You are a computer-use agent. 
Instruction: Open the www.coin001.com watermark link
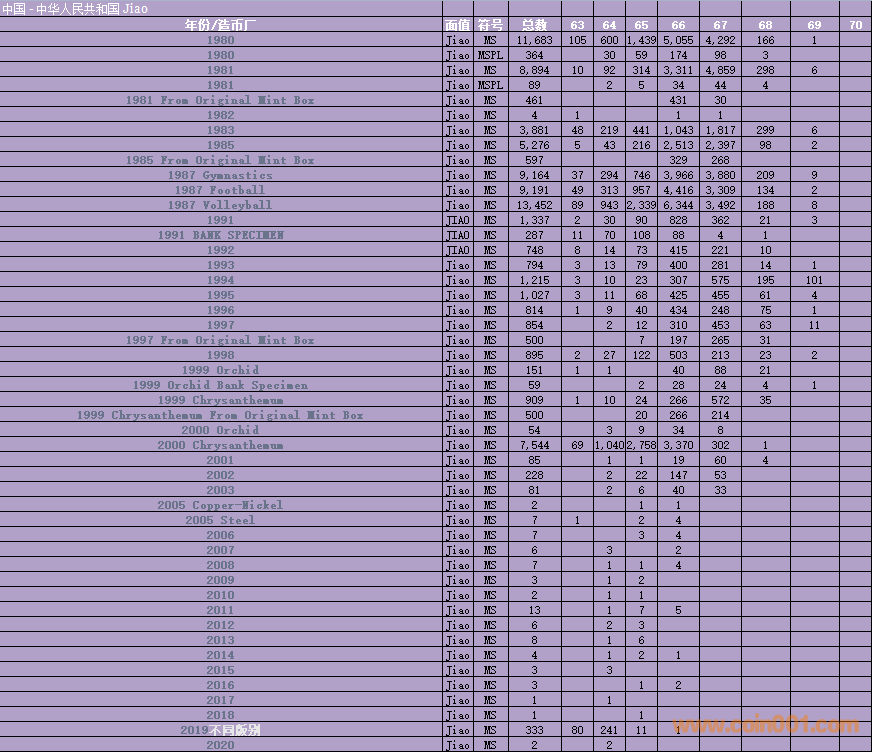765,726
